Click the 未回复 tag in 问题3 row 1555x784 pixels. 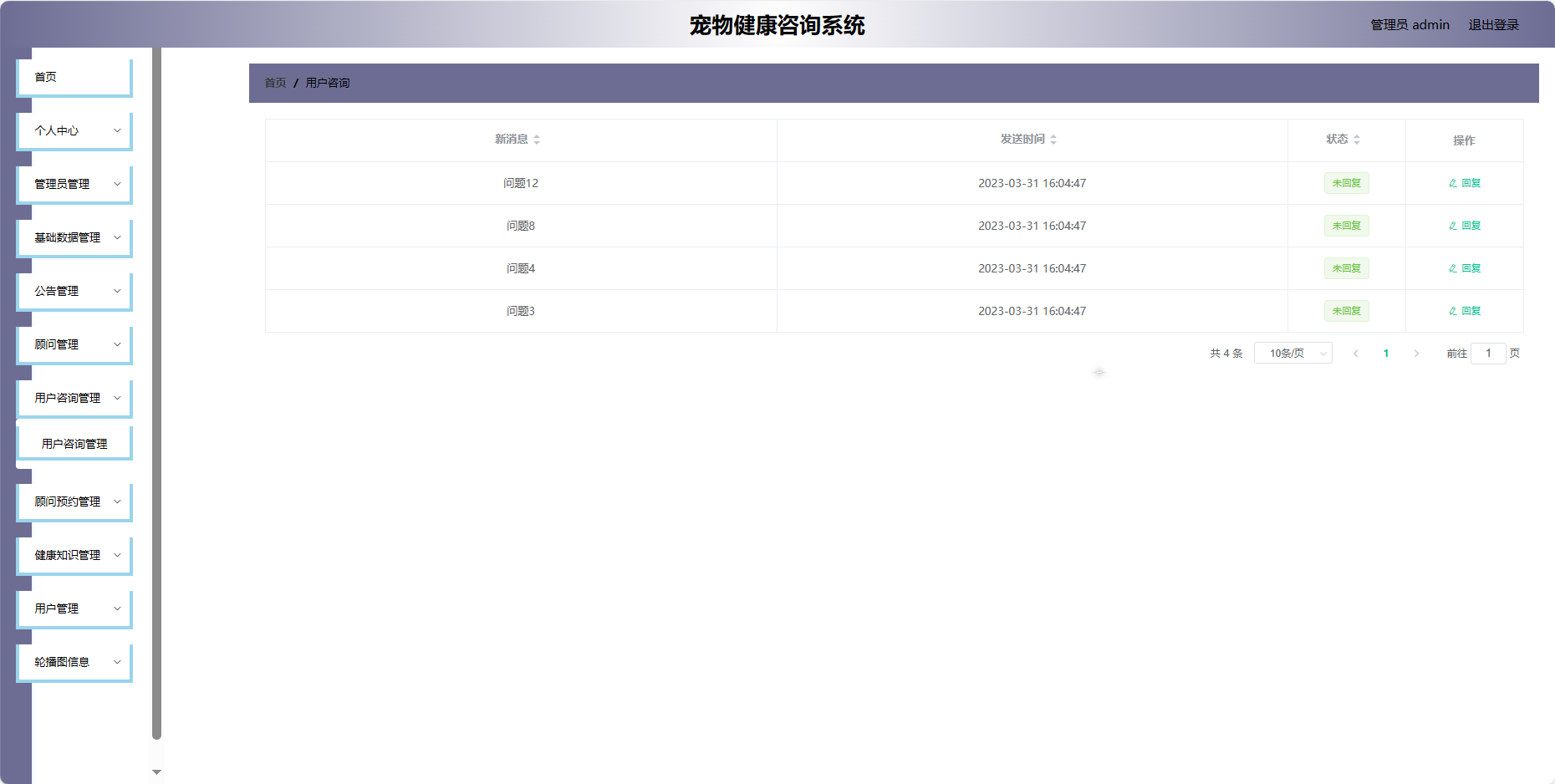coord(1347,311)
